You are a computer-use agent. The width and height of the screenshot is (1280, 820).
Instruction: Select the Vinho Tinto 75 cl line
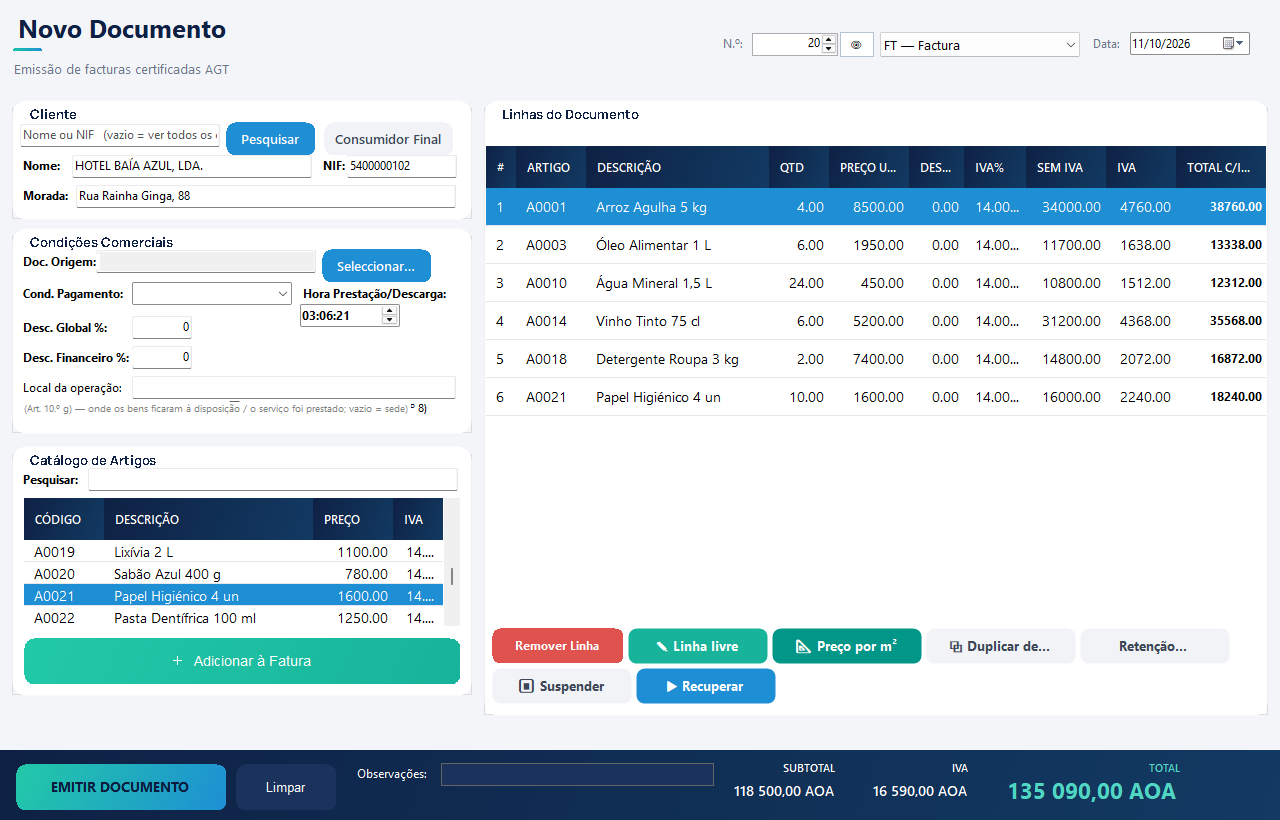click(x=875, y=321)
